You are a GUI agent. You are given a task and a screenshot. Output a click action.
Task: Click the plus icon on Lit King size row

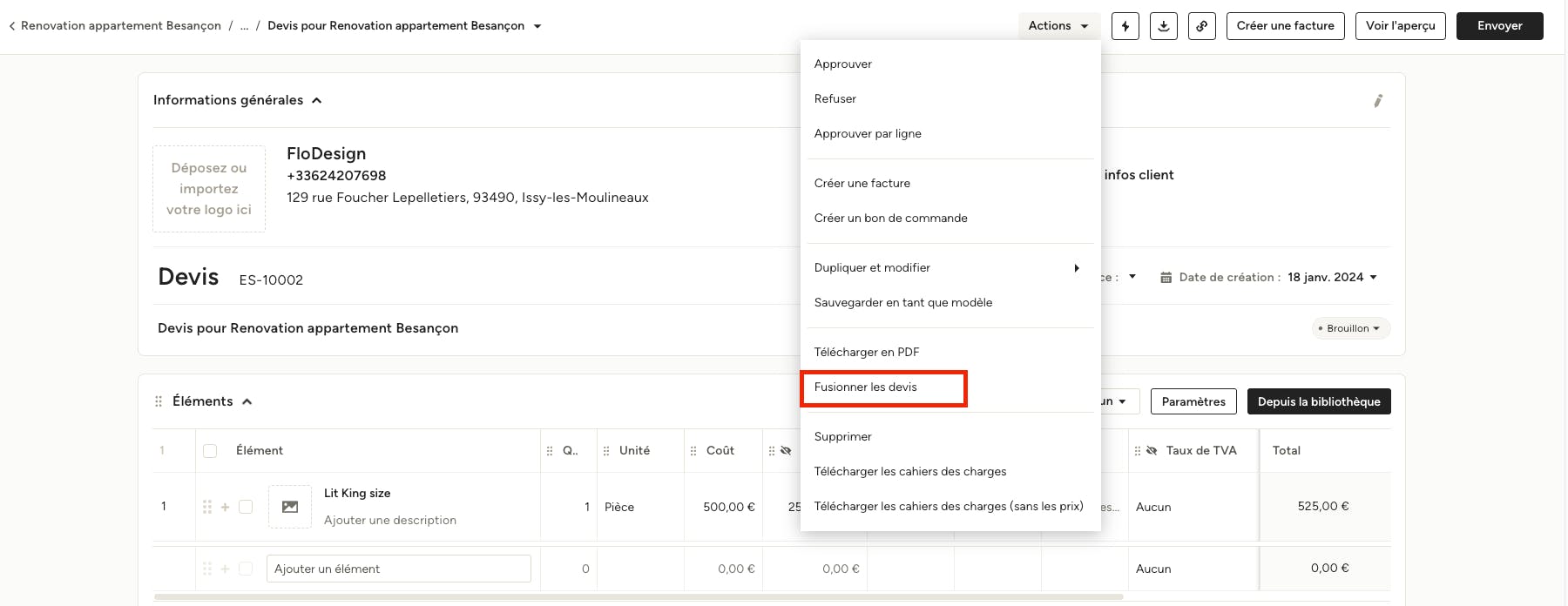tap(225, 507)
